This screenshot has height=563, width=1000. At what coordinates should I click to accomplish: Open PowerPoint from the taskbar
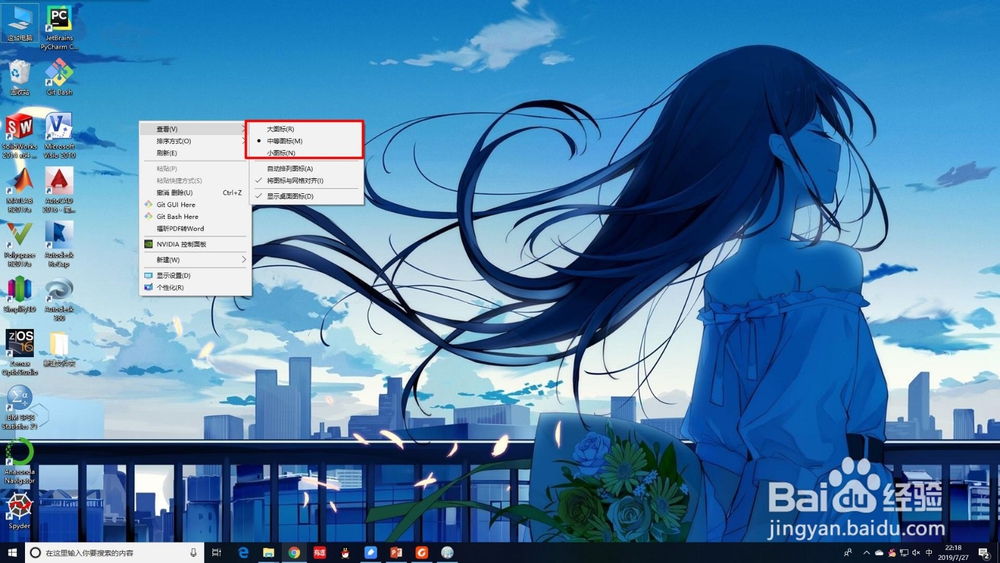(x=396, y=553)
